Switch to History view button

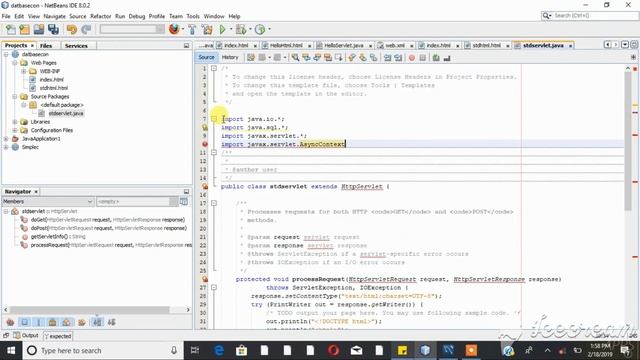230,58
